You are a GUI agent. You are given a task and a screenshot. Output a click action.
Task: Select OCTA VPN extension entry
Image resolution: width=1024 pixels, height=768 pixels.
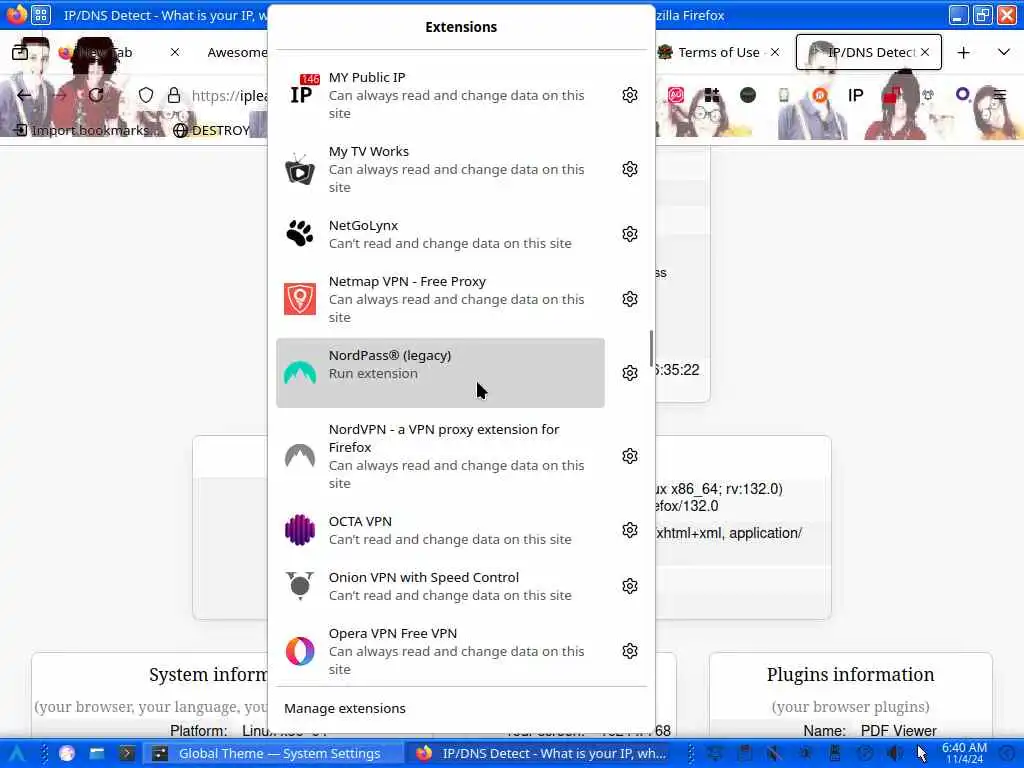[440, 530]
